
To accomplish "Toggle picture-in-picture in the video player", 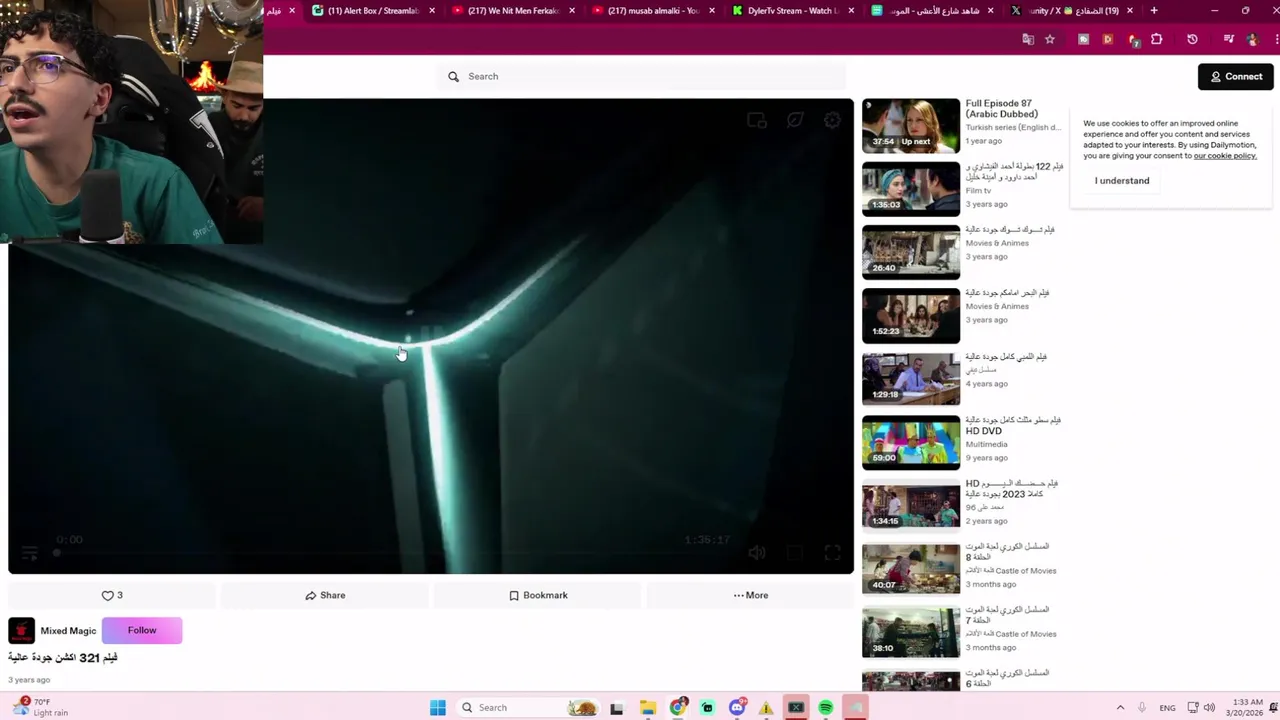I will 794,553.
